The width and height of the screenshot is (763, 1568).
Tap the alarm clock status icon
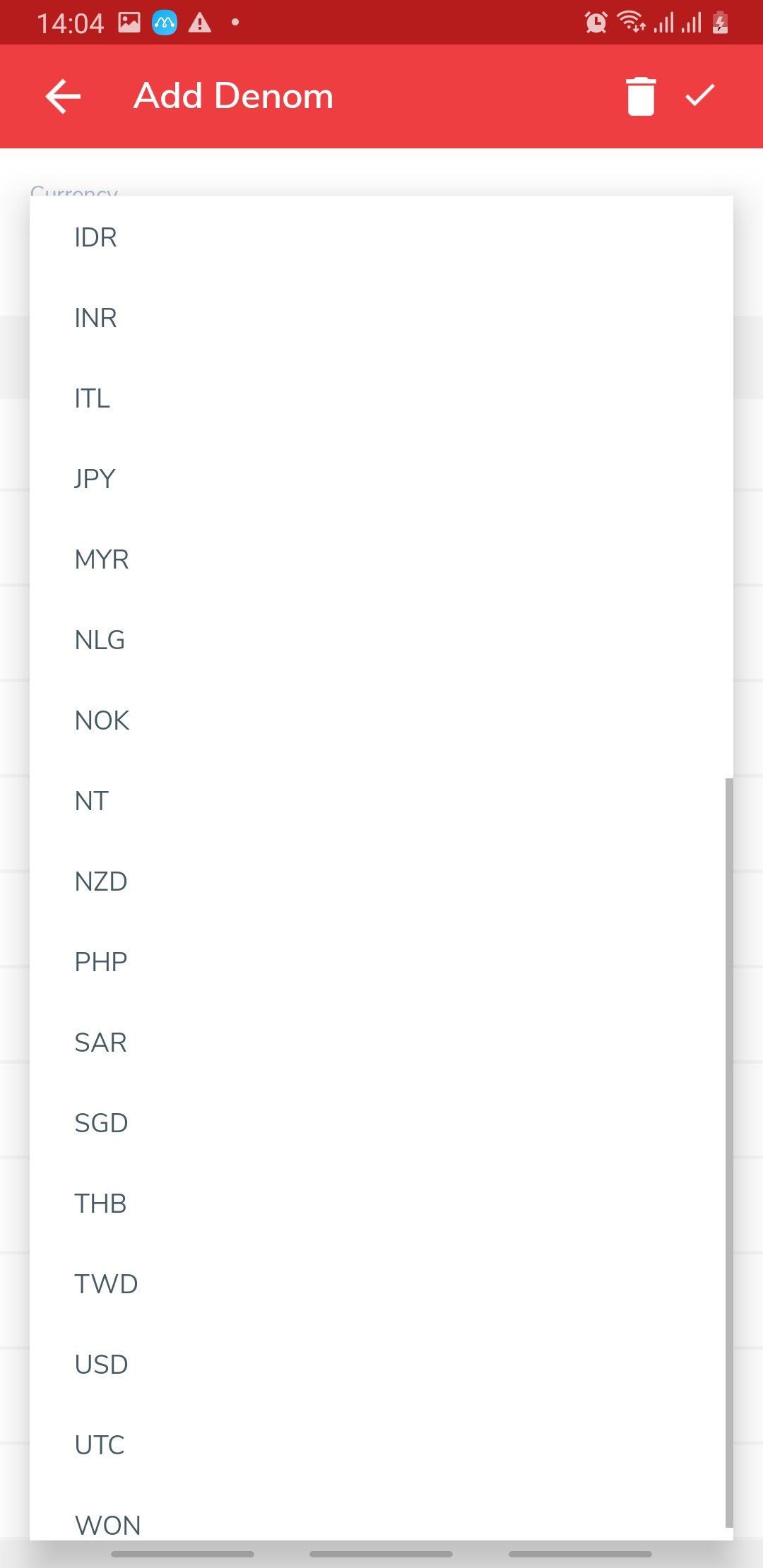point(596,23)
